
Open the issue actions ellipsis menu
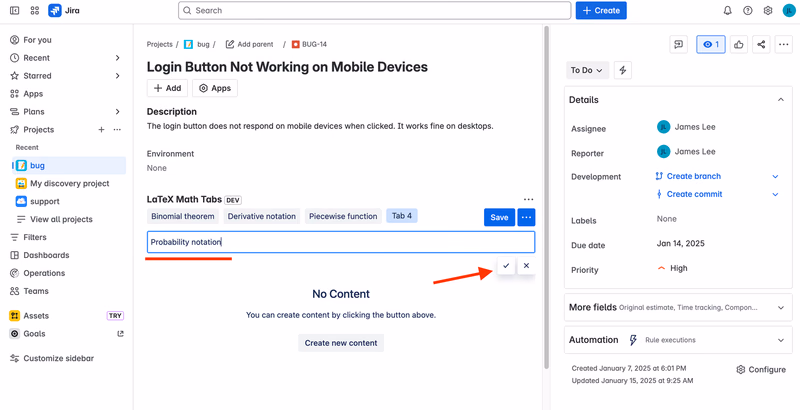click(784, 44)
